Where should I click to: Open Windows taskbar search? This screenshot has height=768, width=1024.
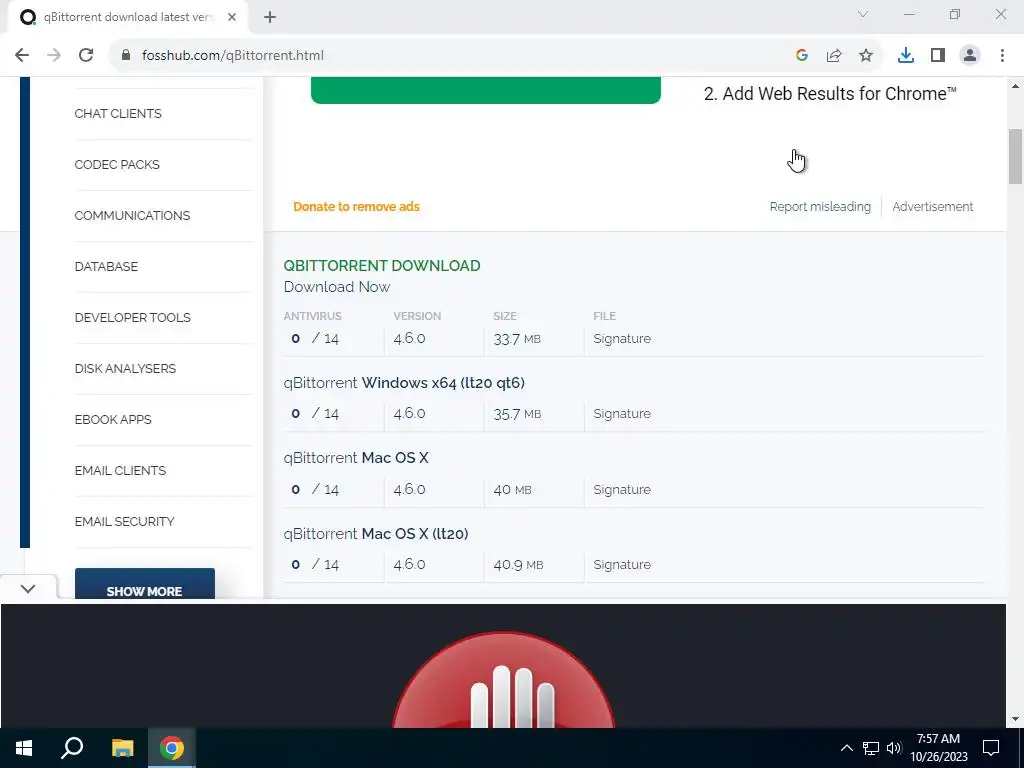[72, 748]
